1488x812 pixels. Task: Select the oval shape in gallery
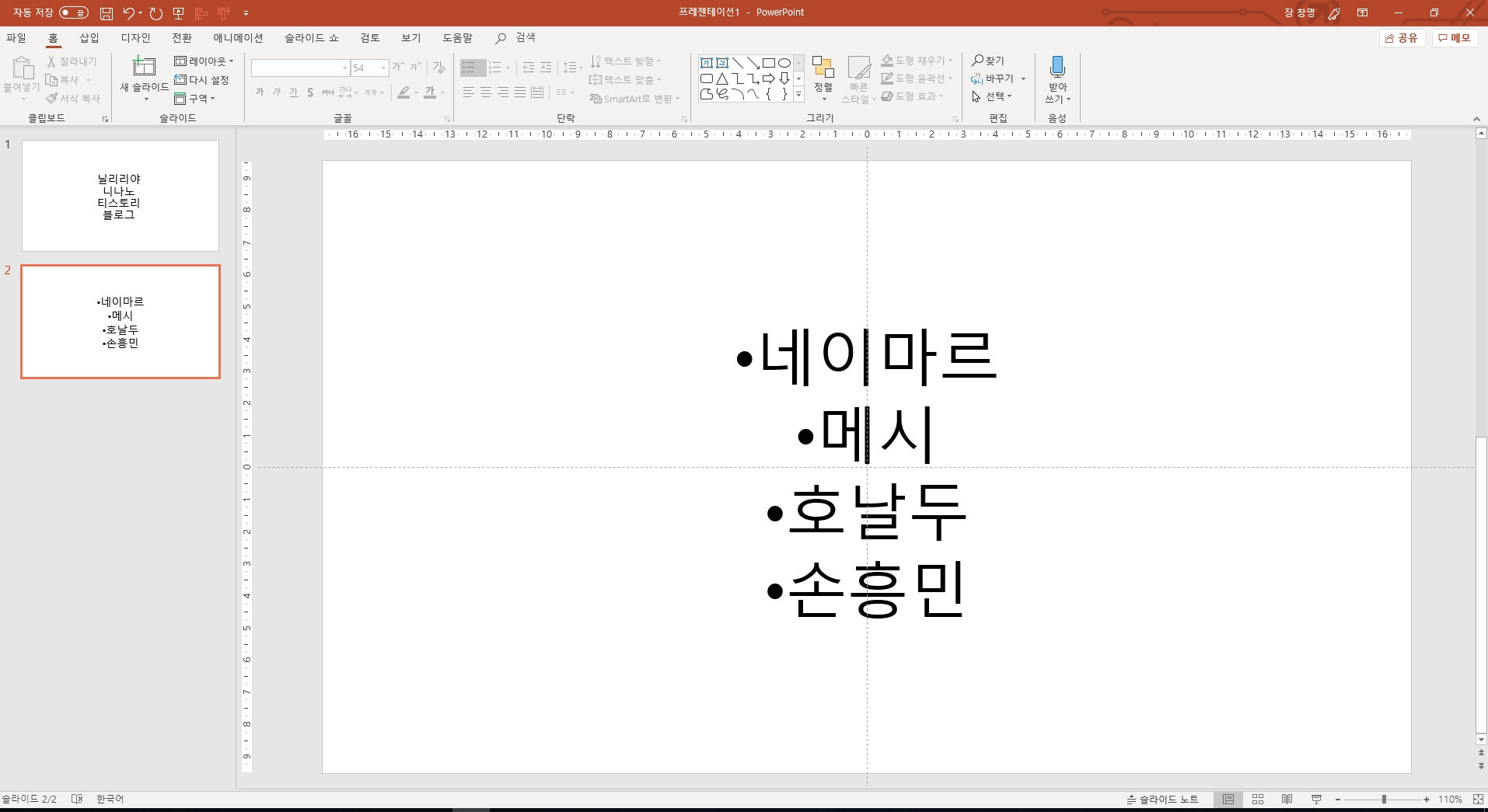coord(784,63)
